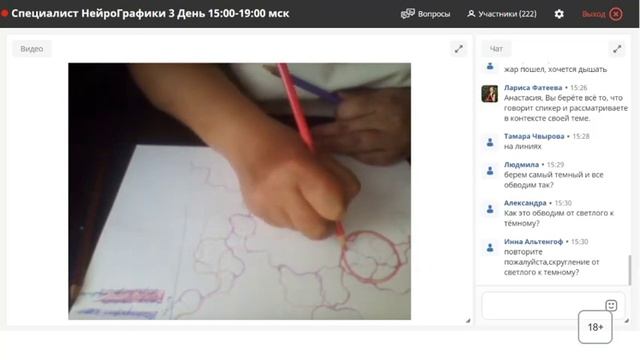
Task: Click the name Инна Альтенгоф in chat
Action: click(533, 242)
